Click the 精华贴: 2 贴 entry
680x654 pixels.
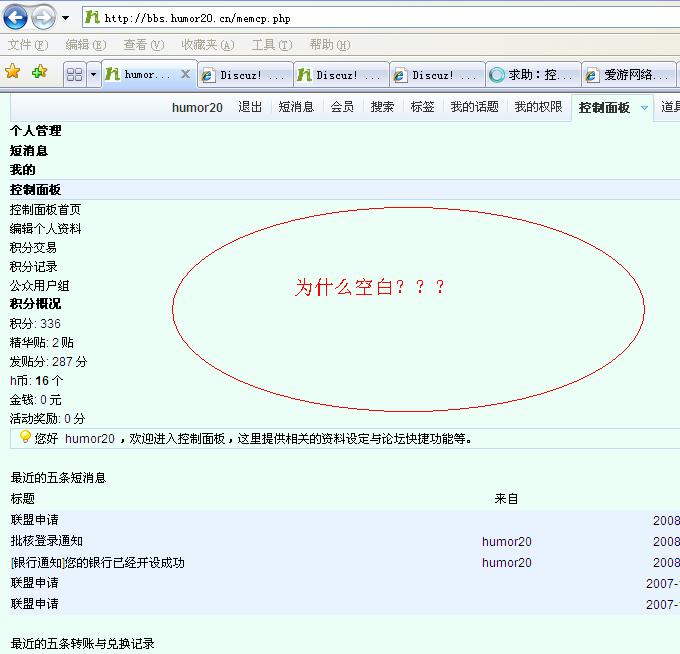(42, 343)
